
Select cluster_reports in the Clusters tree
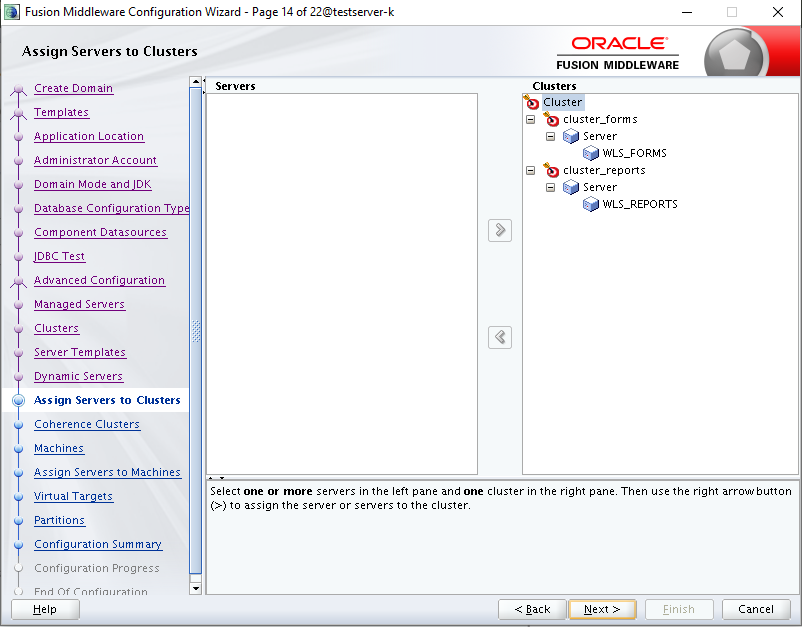(x=604, y=170)
